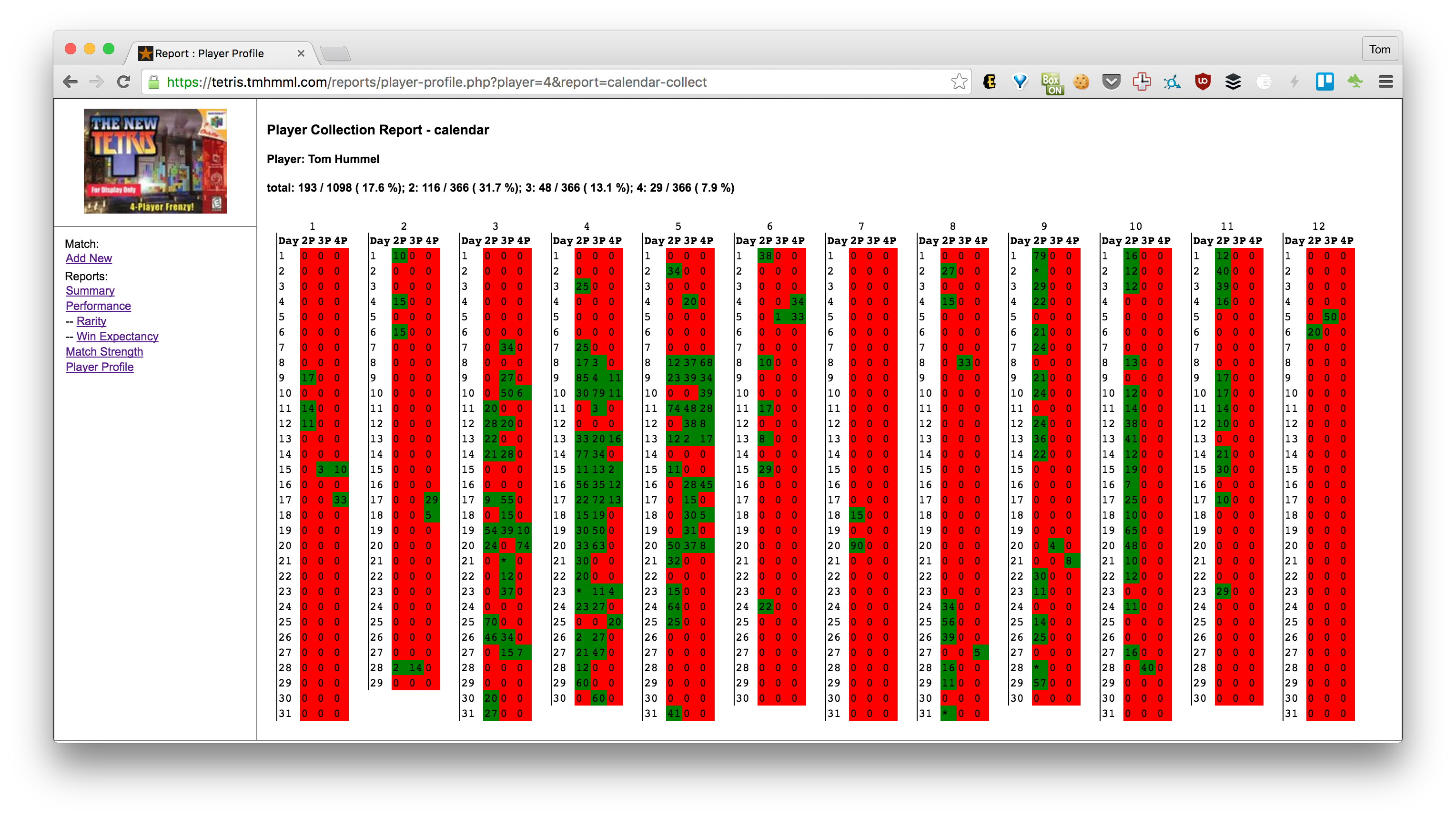The width and height of the screenshot is (1456, 819).
Task: Click the Pocket save icon
Action: [1111, 82]
